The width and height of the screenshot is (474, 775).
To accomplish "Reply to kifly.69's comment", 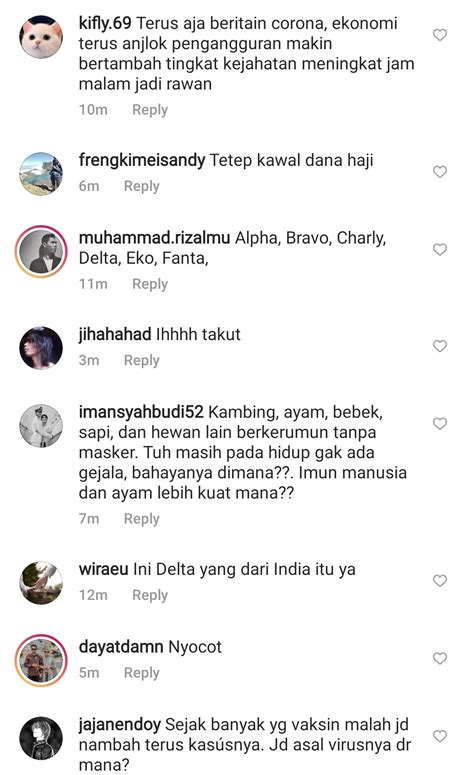I will point(150,110).
